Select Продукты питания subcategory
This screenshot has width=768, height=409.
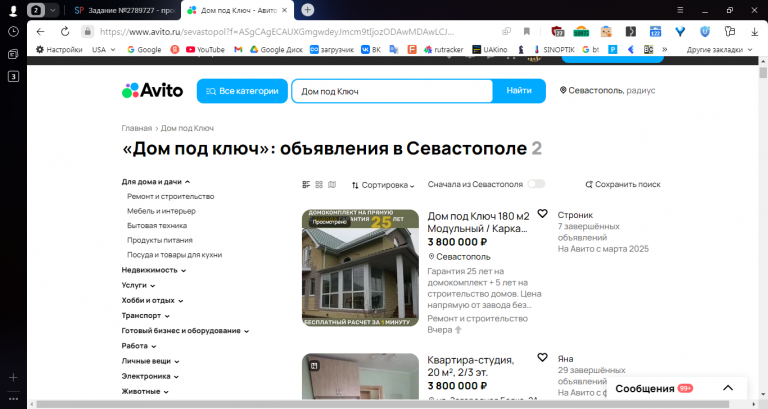(x=160, y=241)
